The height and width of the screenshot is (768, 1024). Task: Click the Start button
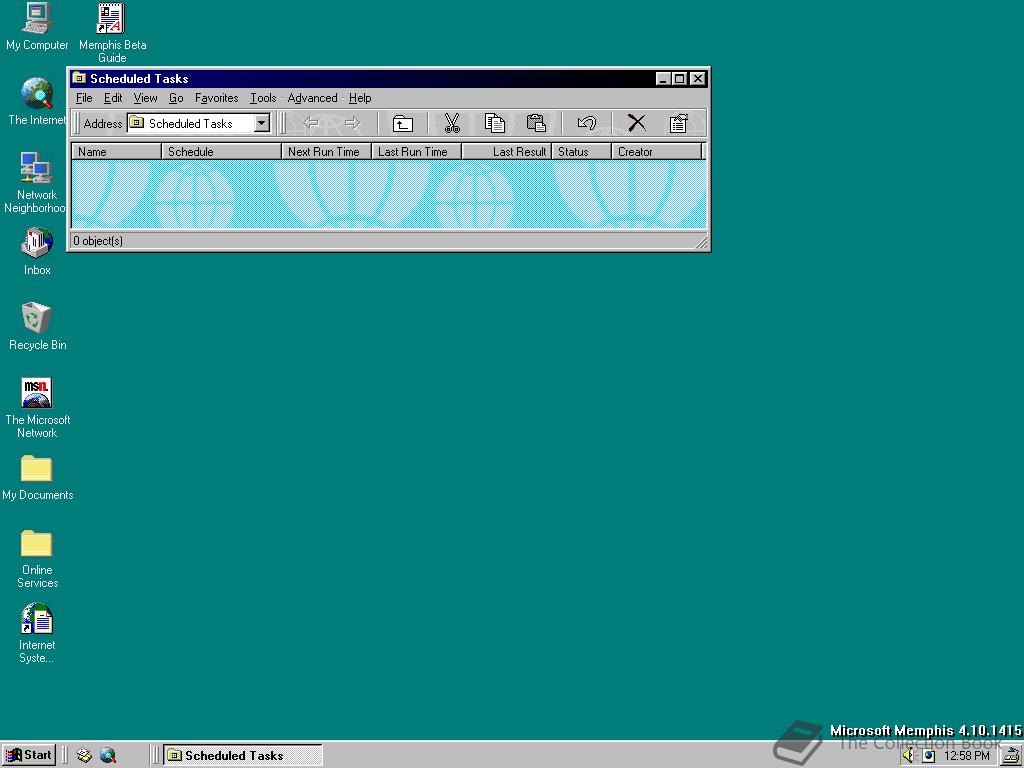(29, 756)
